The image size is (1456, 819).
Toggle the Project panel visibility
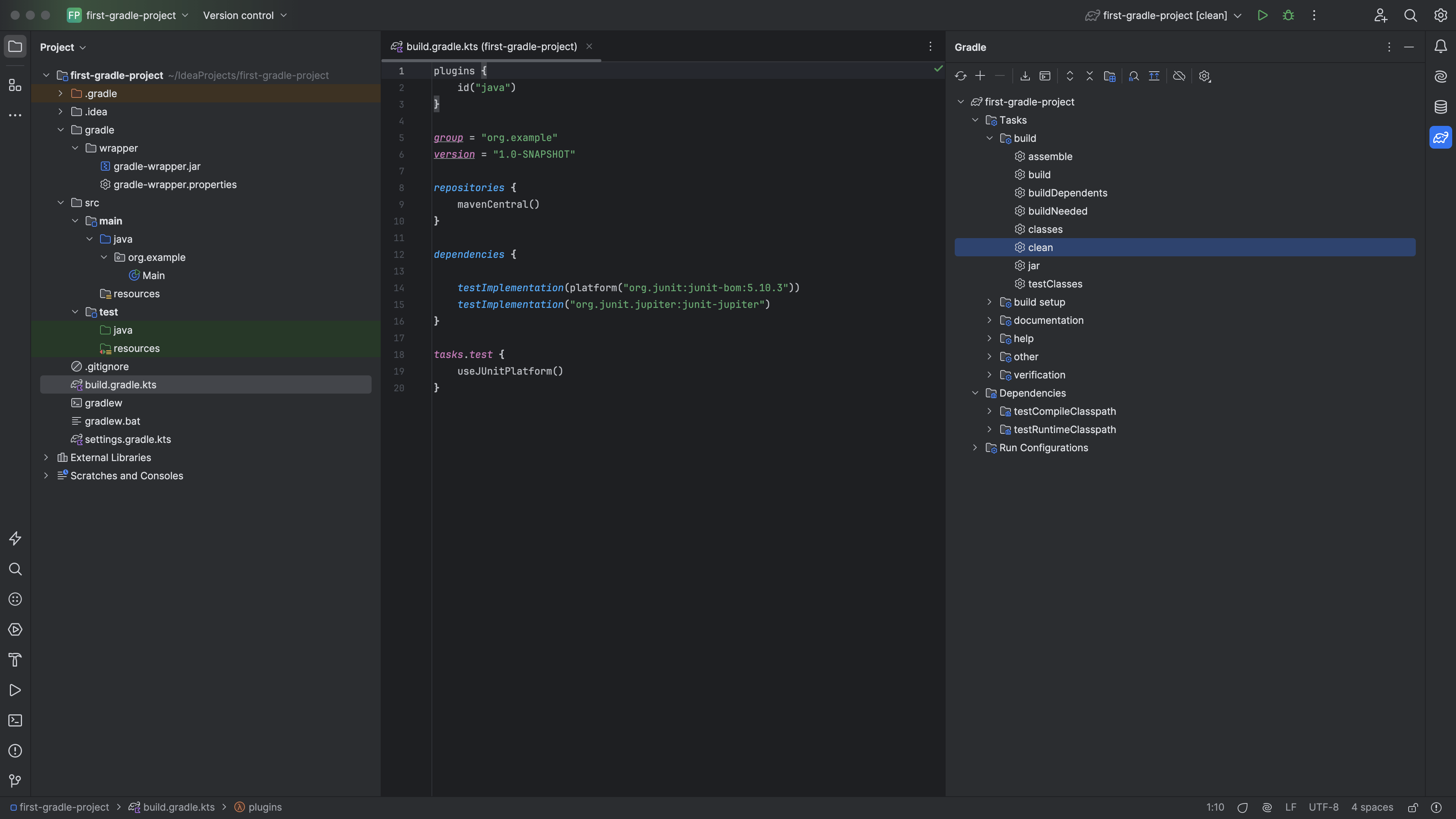[x=15, y=47]
